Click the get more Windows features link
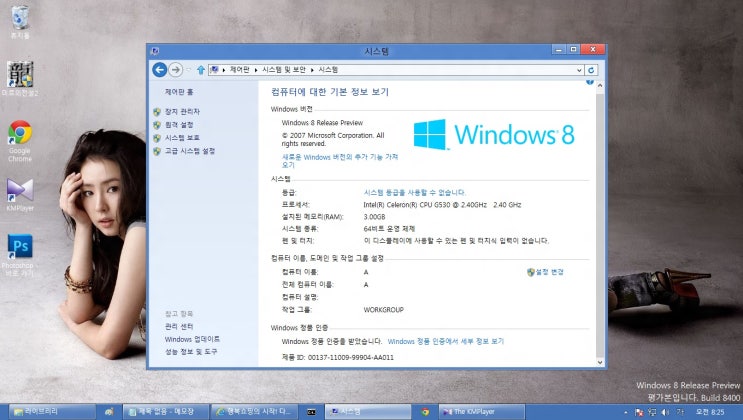The height and width of the screenshot is (420, 743). (x=340, y=161)
